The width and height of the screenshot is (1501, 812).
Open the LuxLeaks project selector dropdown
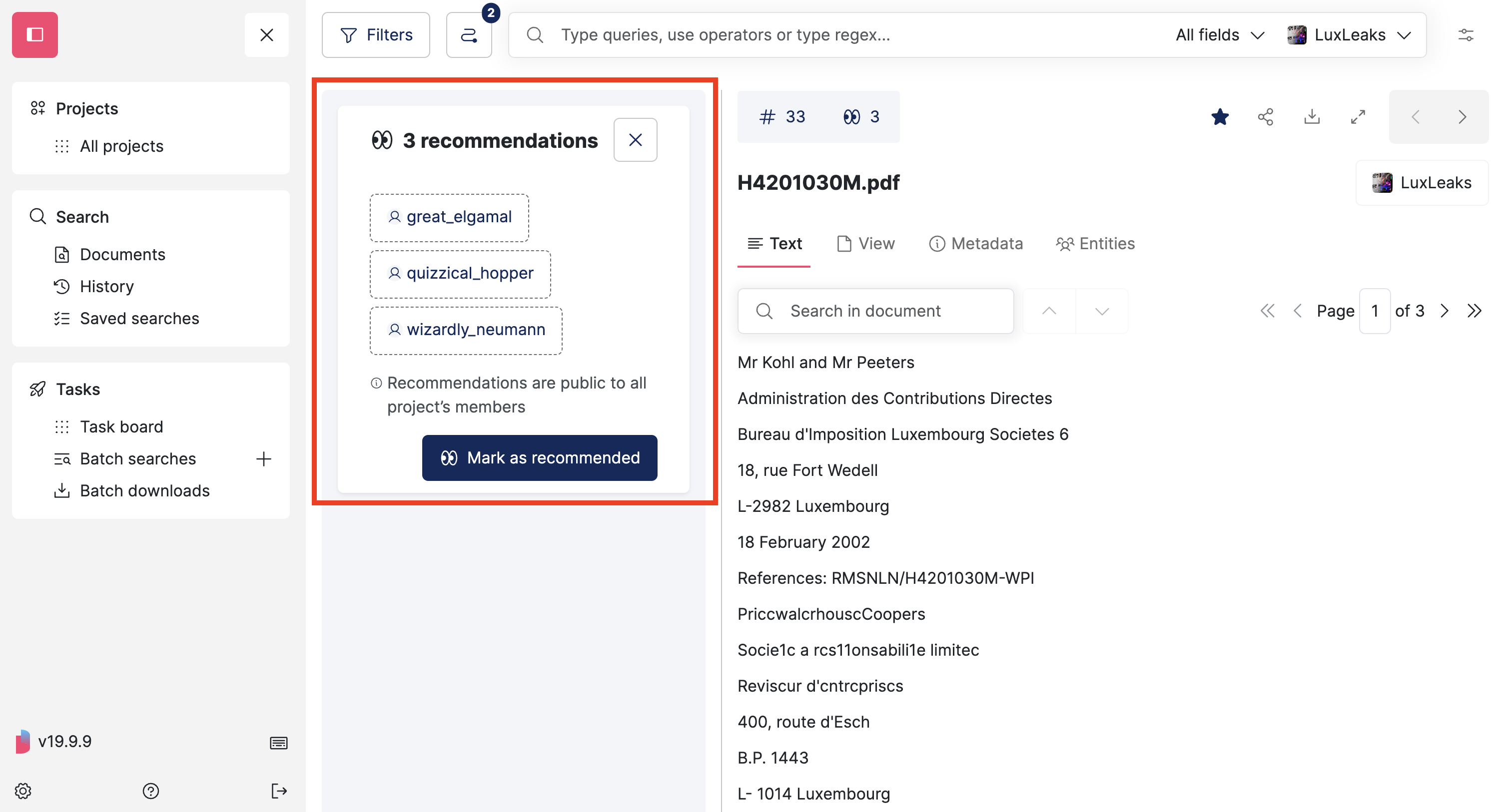(x=1350, y=35)
